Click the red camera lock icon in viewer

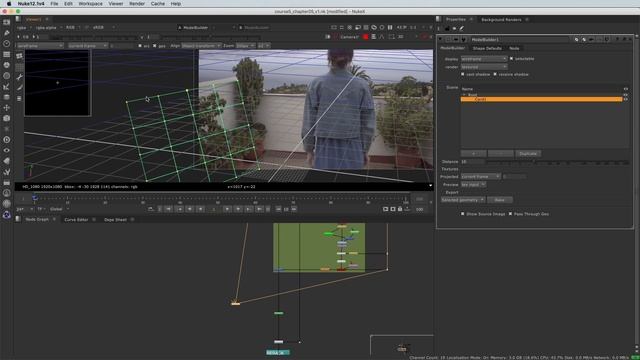click(x=366, y=37)
